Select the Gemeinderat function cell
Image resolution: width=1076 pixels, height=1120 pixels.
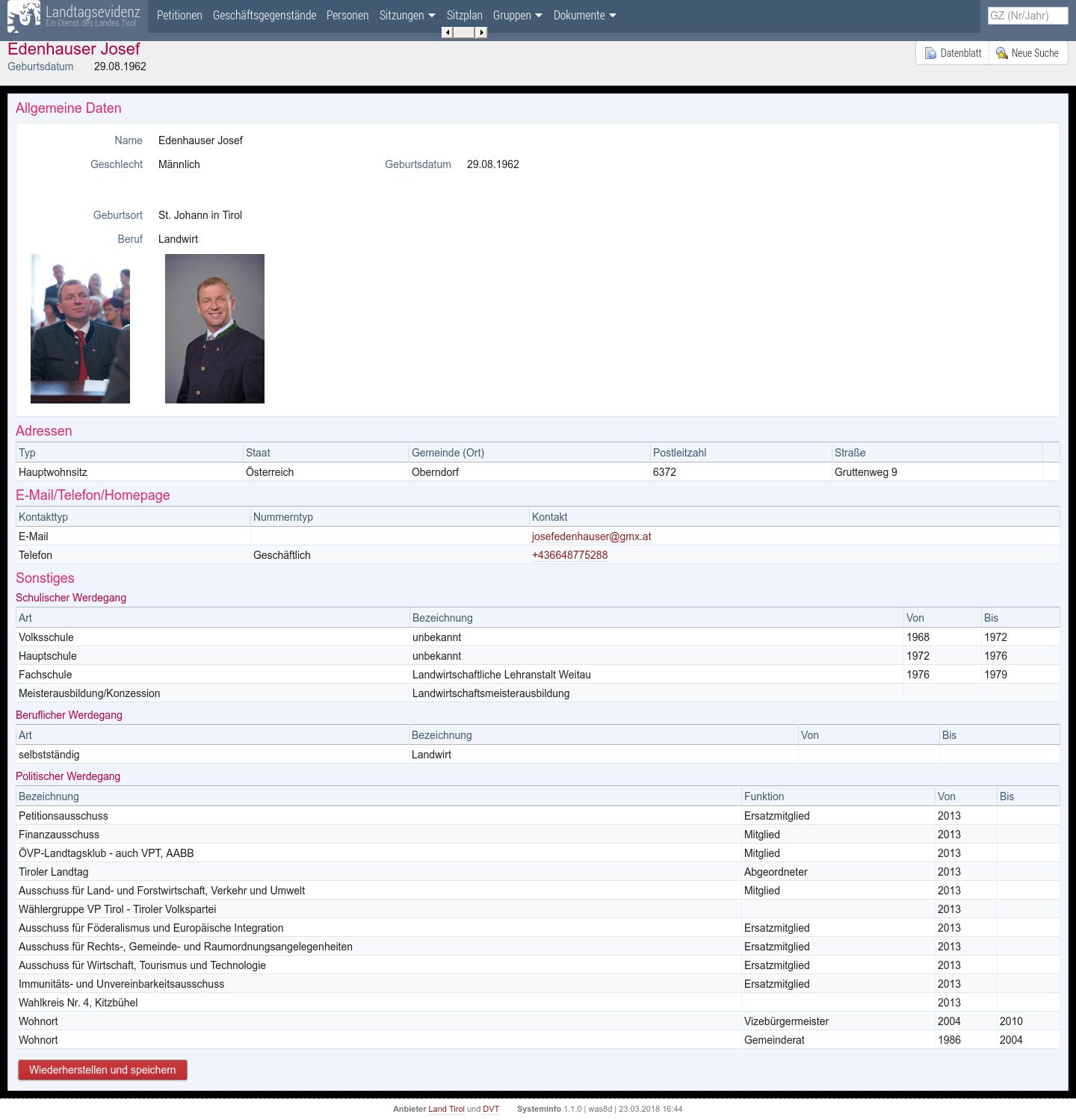(838, 1040)
